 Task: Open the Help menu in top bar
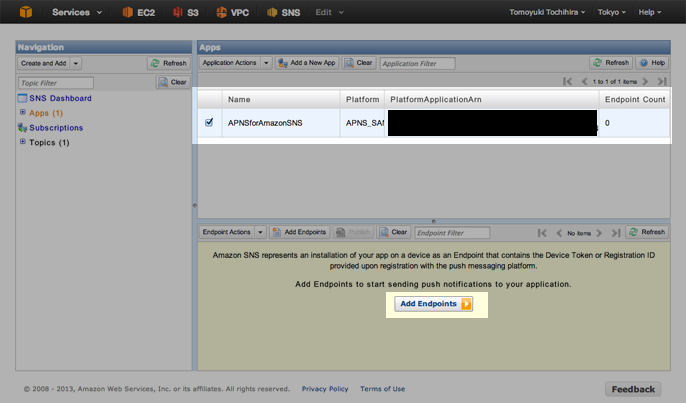coord(649,12)
